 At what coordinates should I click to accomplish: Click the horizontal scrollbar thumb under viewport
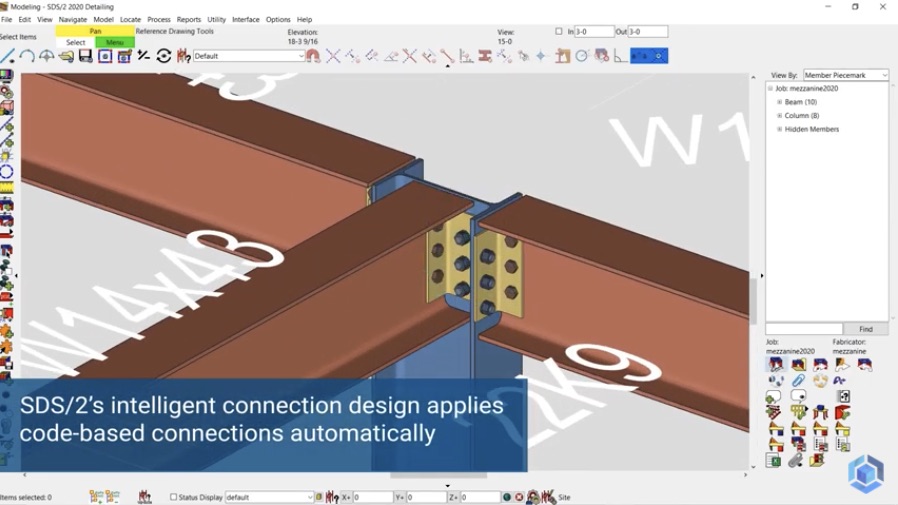click(x=439, y=475)
